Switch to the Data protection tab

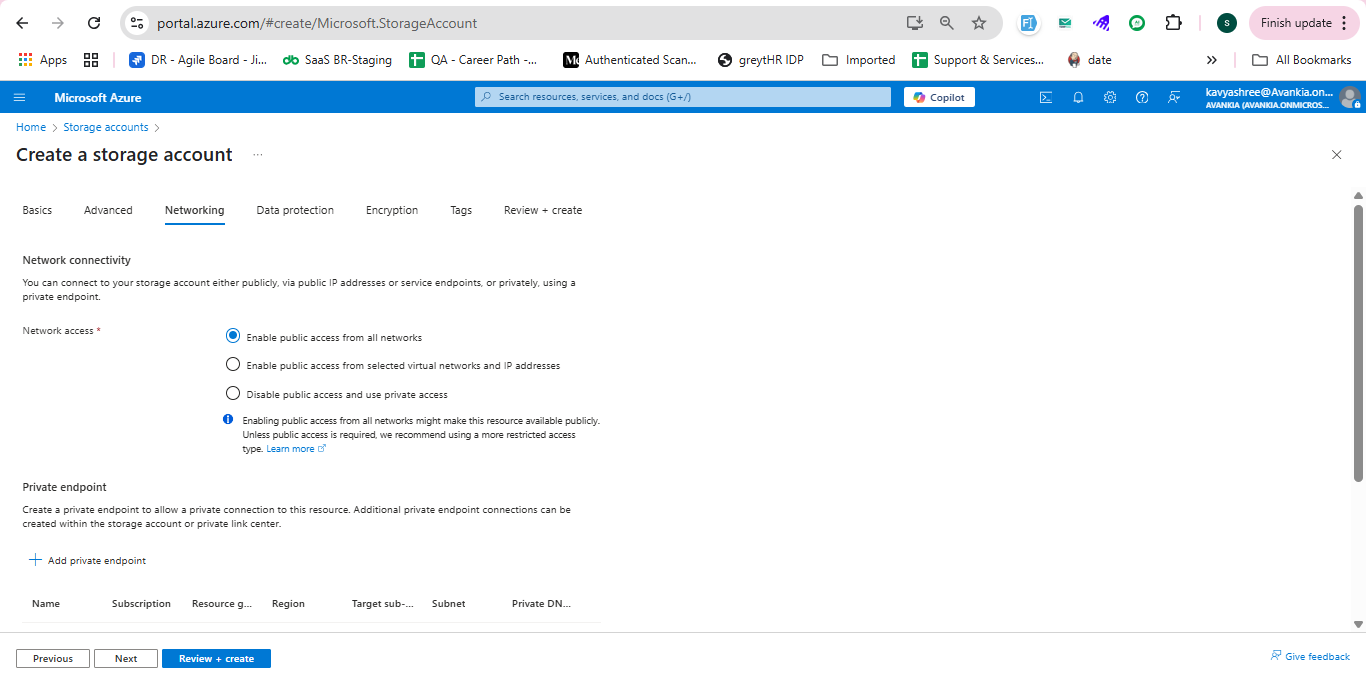click(295, 210)
